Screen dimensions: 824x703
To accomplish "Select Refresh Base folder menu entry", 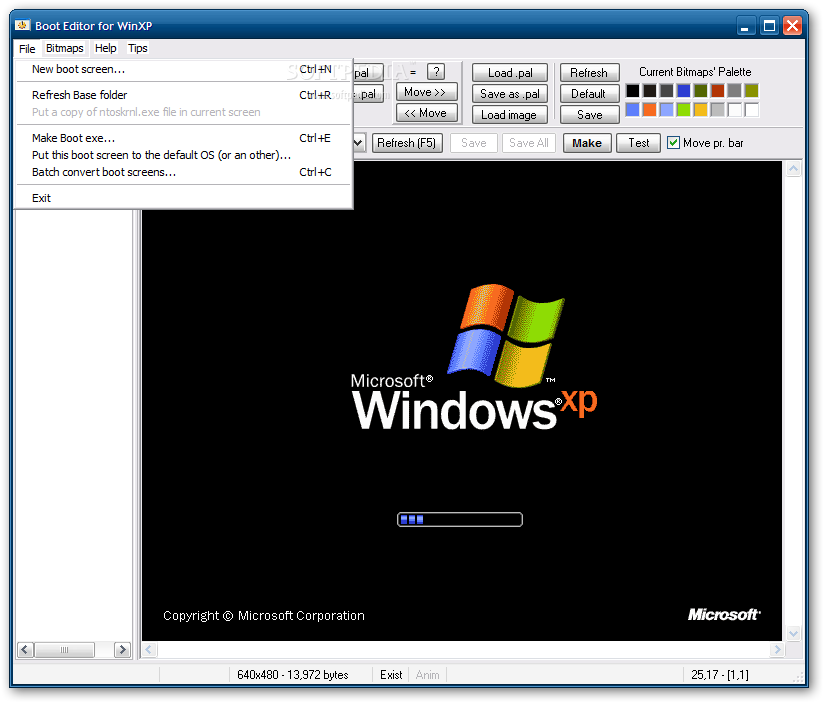I will (x=182, y=95).
